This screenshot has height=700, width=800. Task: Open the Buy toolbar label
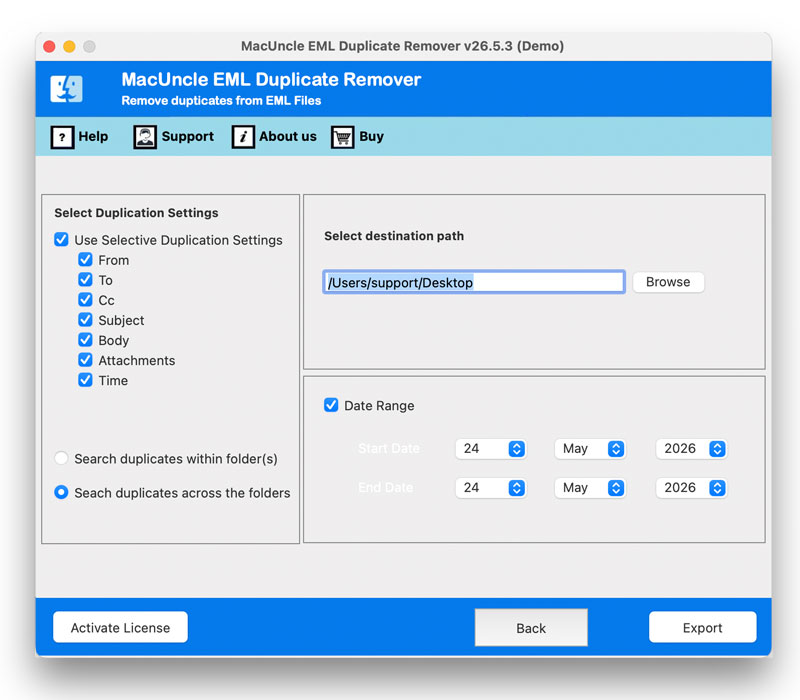click(371, 137)
